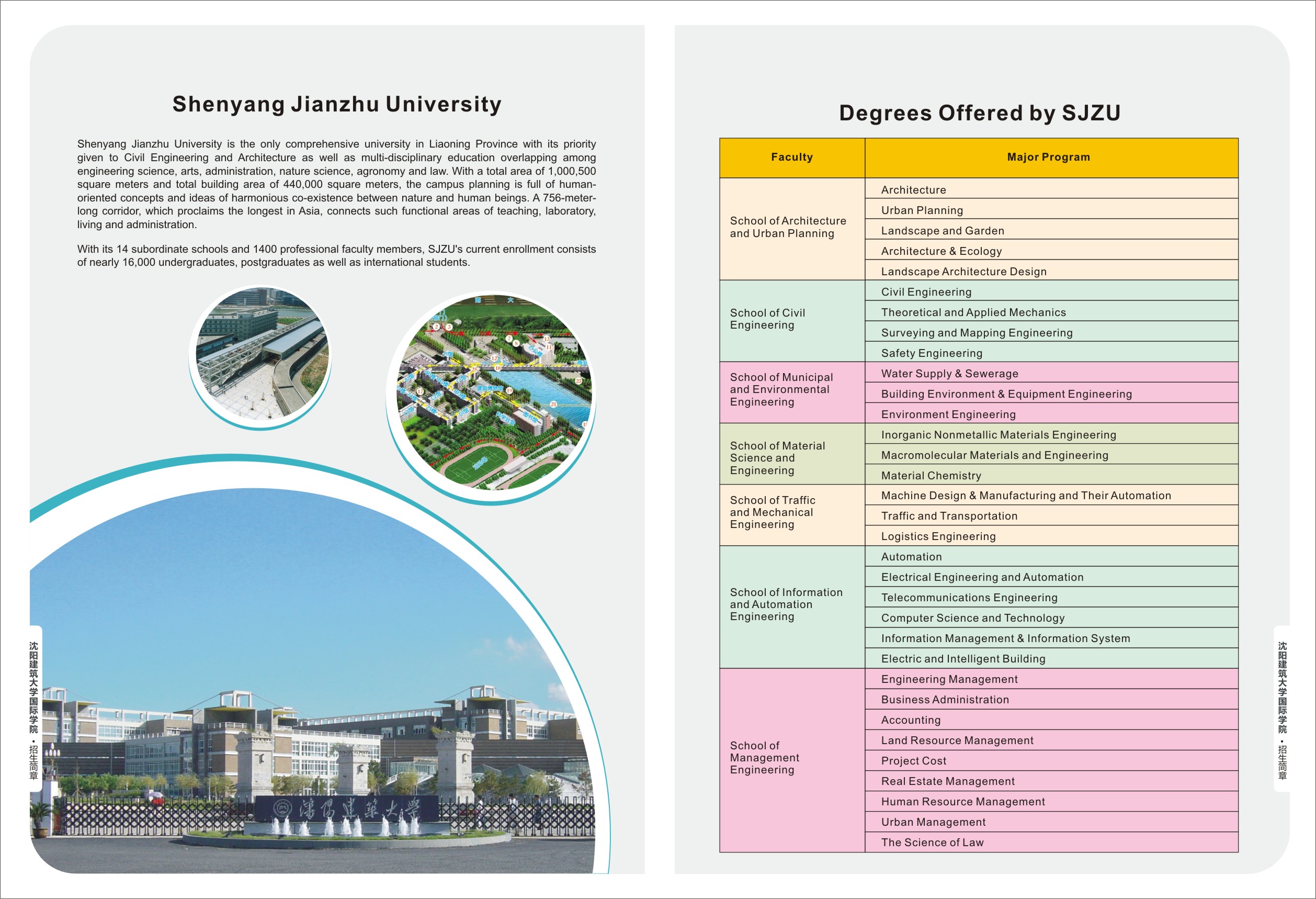Select the Traffic and Transportation row

1051,514
